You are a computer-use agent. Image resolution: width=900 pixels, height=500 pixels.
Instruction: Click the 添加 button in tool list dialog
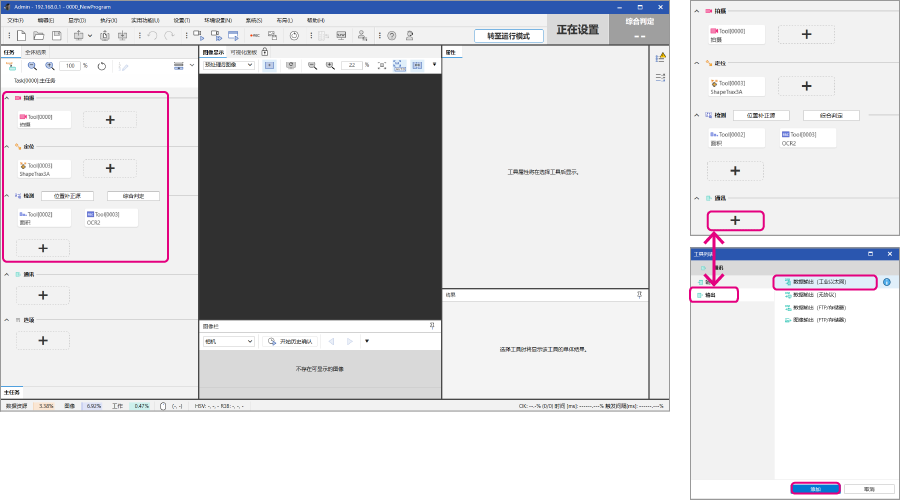tap(813, 489)
